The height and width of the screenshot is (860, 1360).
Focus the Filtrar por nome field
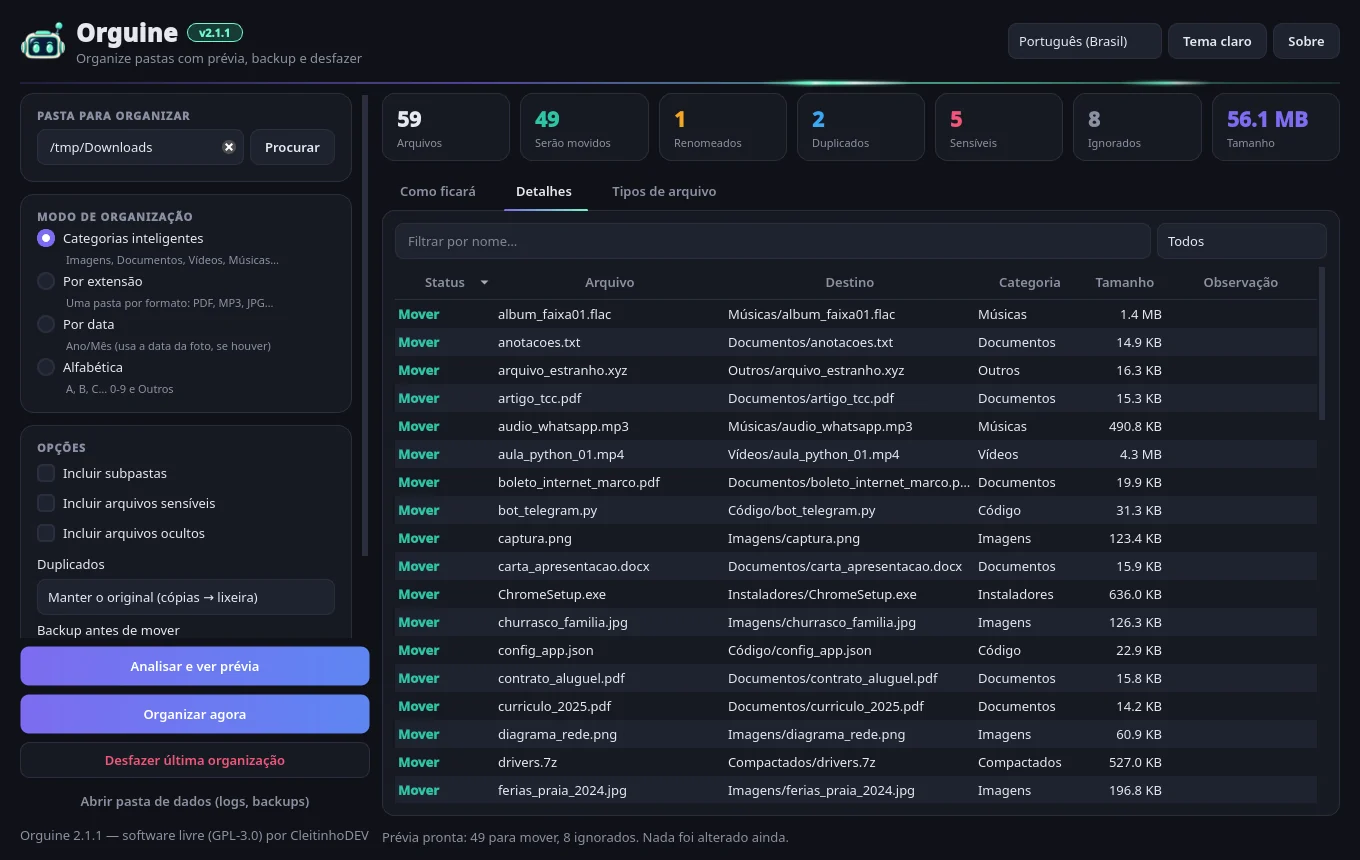point(772,241)
